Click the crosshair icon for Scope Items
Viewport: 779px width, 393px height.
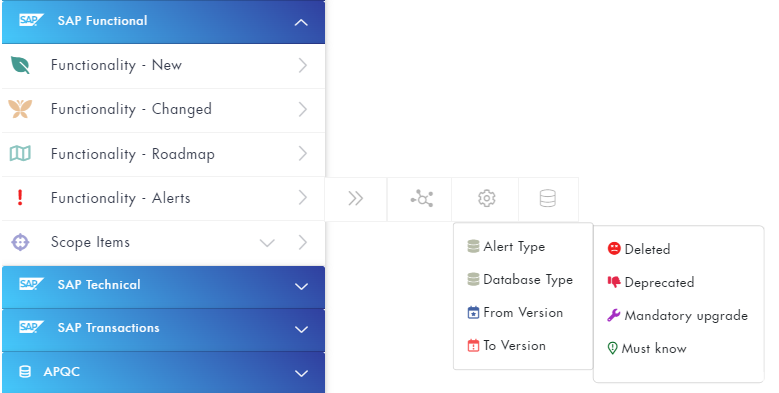click(20, 242)
